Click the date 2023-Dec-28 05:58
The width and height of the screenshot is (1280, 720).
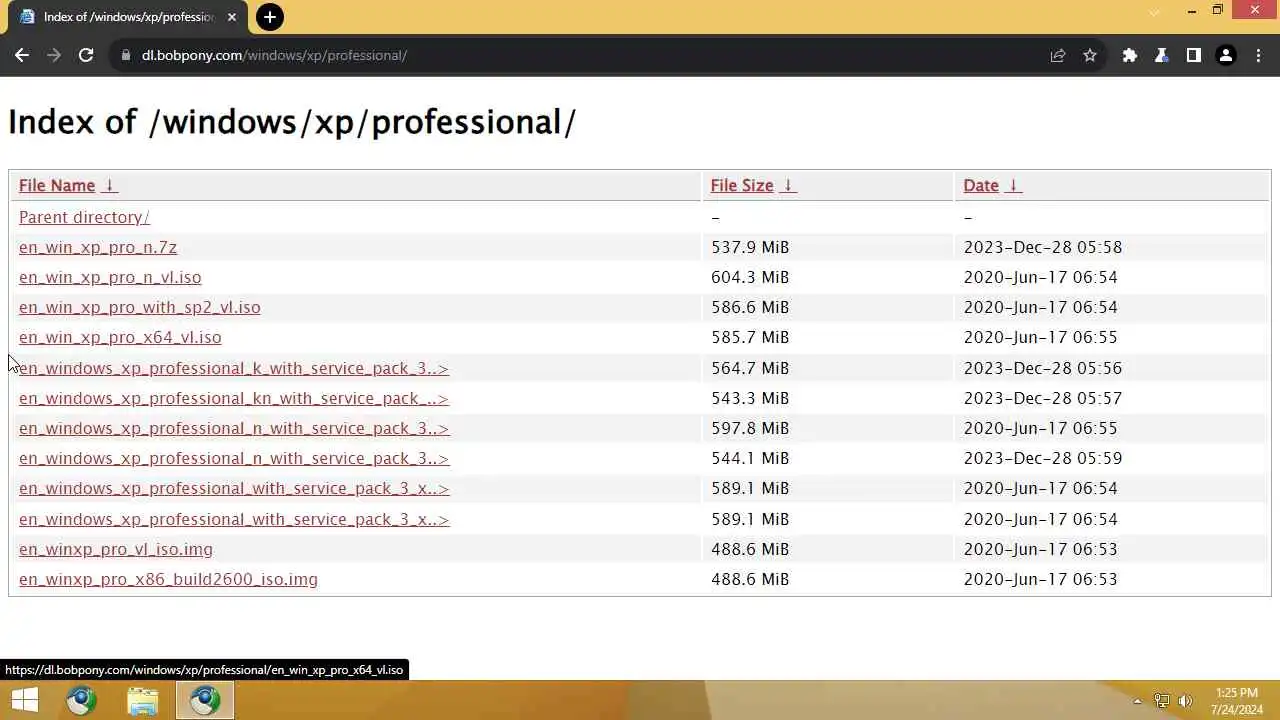[1043, 247]
